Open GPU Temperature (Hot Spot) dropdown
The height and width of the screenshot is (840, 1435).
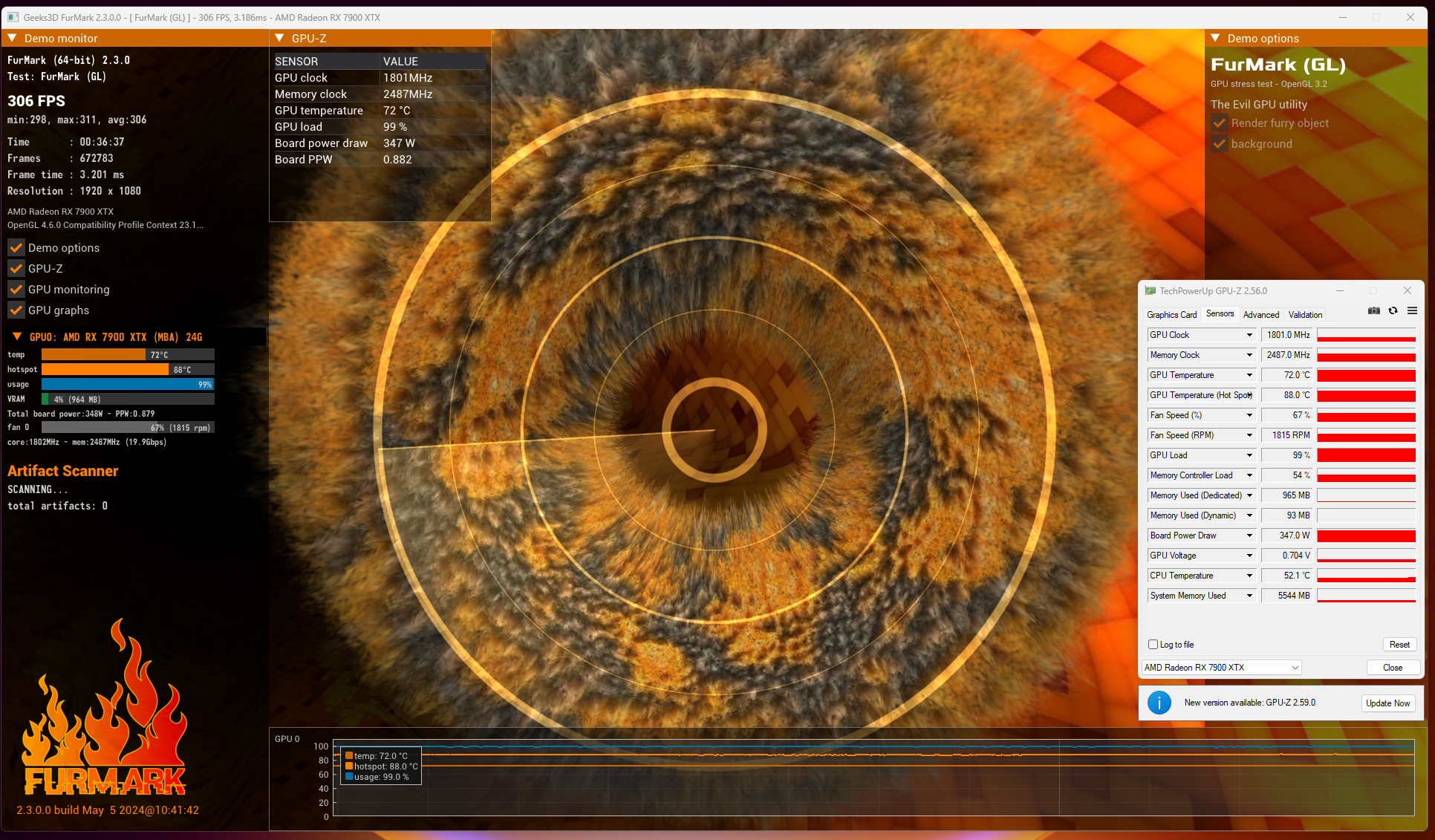coord(1249,395)
